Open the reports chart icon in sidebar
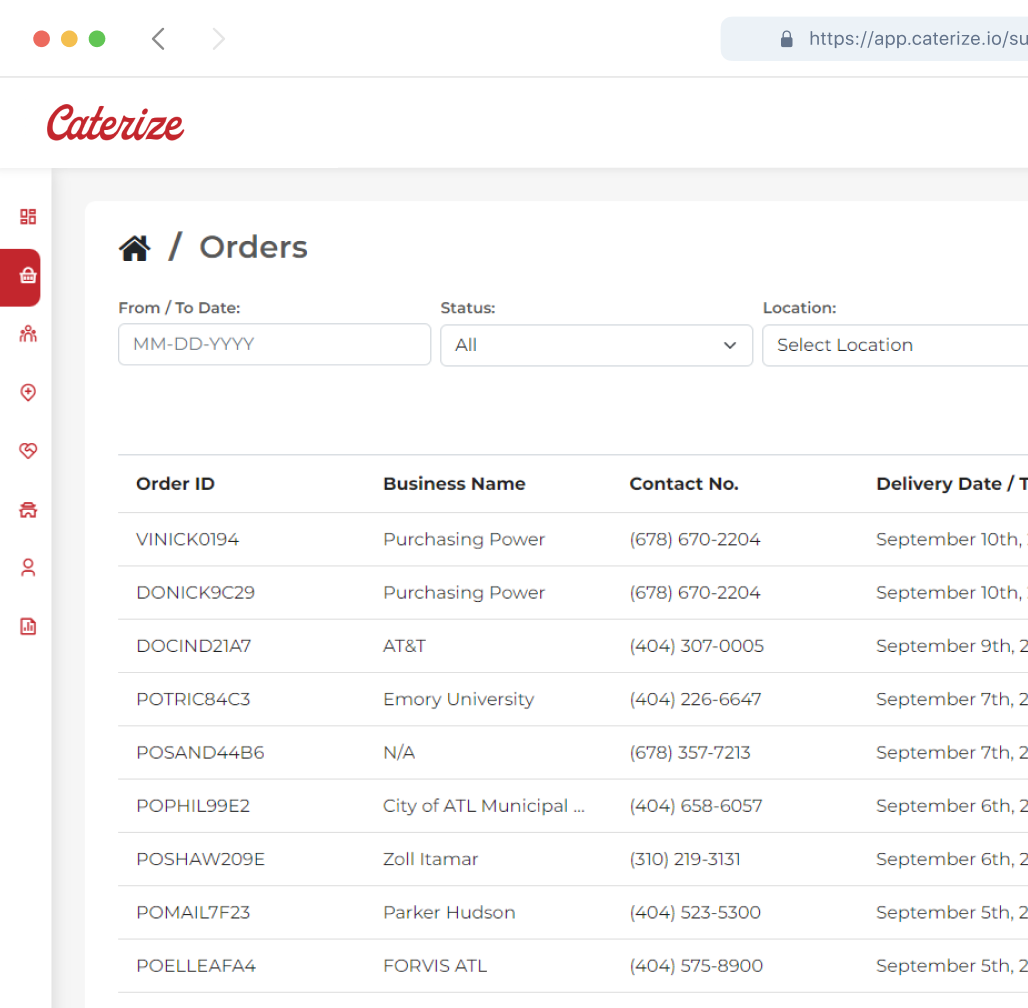Screen dimensions: 1028x1008 click(28, 627)
